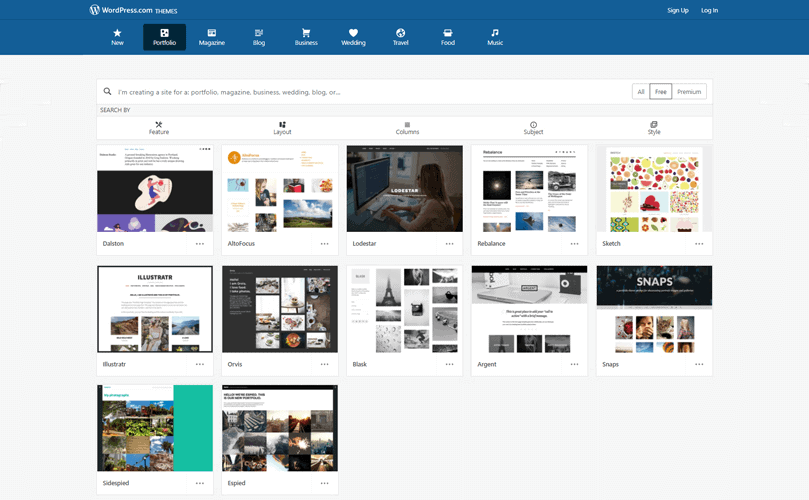
Task: Open the Business cart icon category
Action: click(x=306, y=33)
